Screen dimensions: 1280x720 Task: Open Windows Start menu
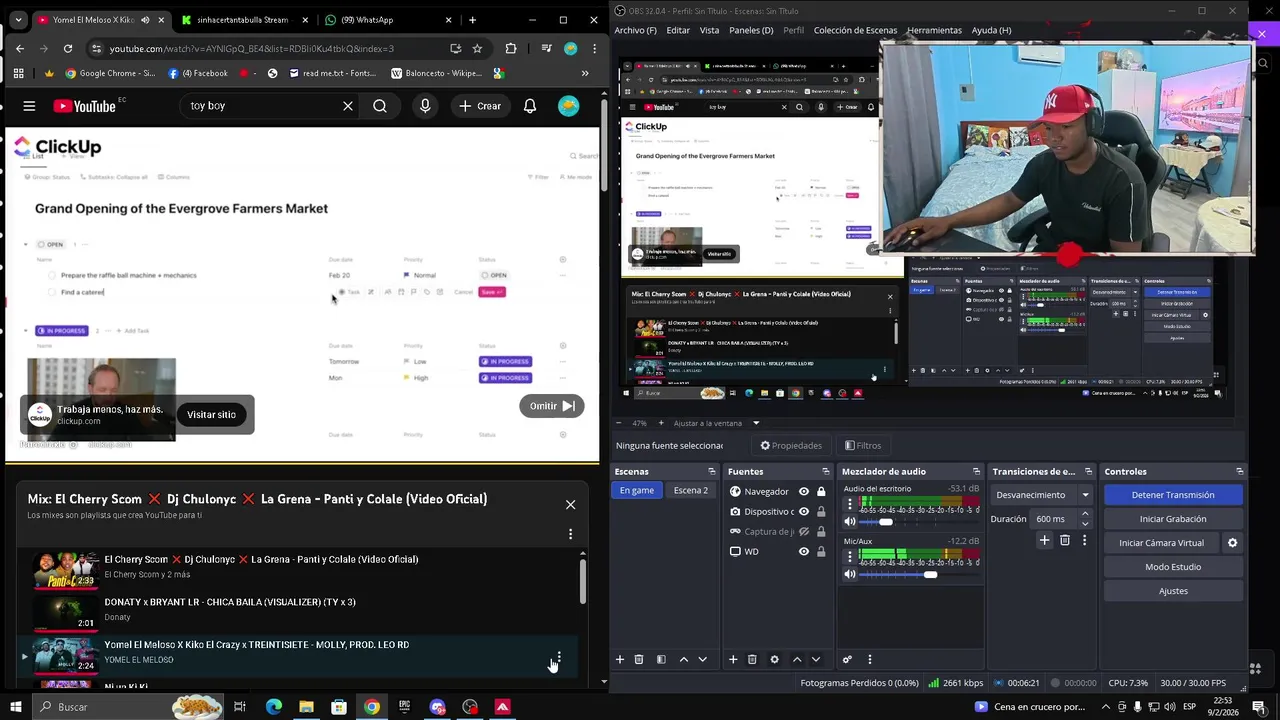[18, 707]
